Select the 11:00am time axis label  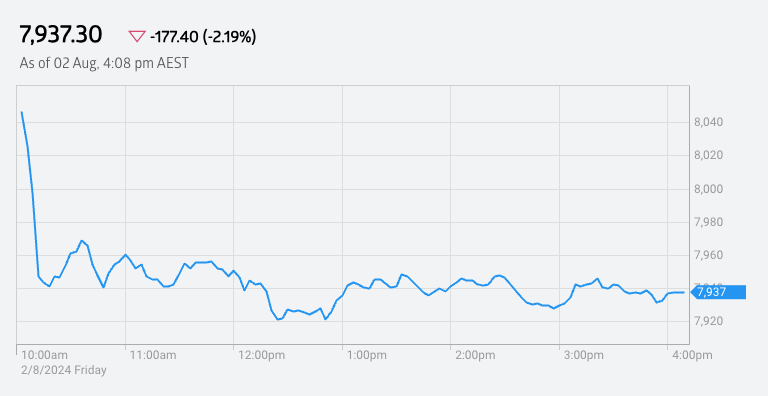pos(153,355)
